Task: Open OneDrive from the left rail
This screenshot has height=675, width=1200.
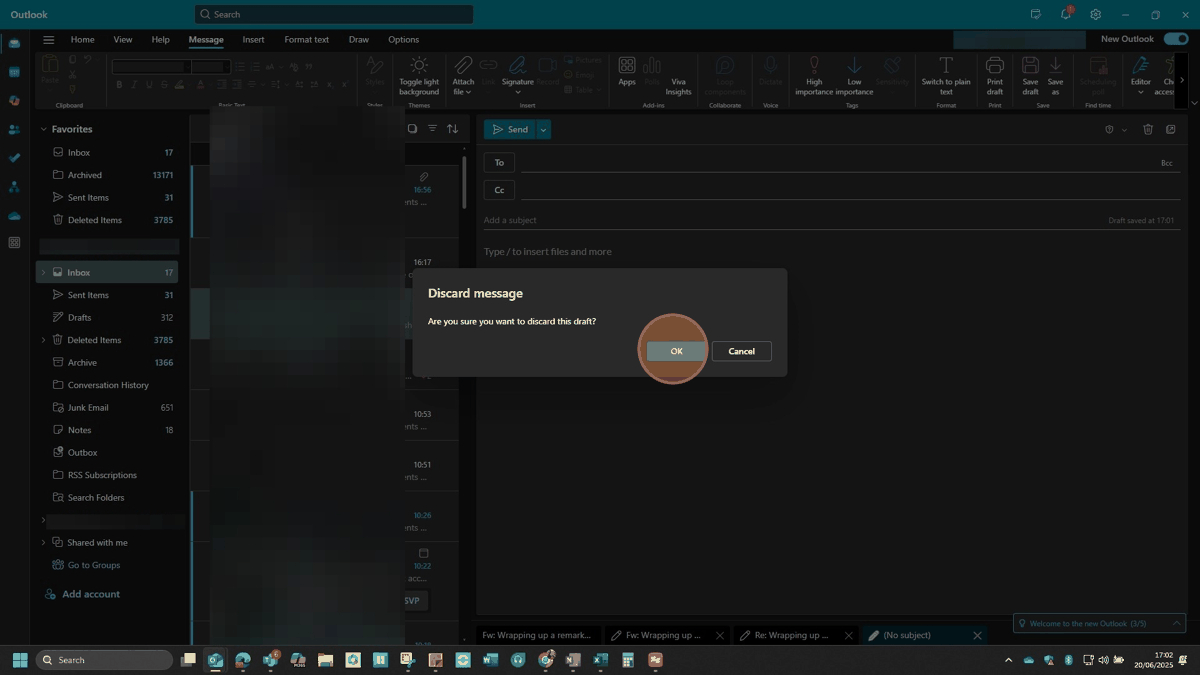Action: coord(14,215)
